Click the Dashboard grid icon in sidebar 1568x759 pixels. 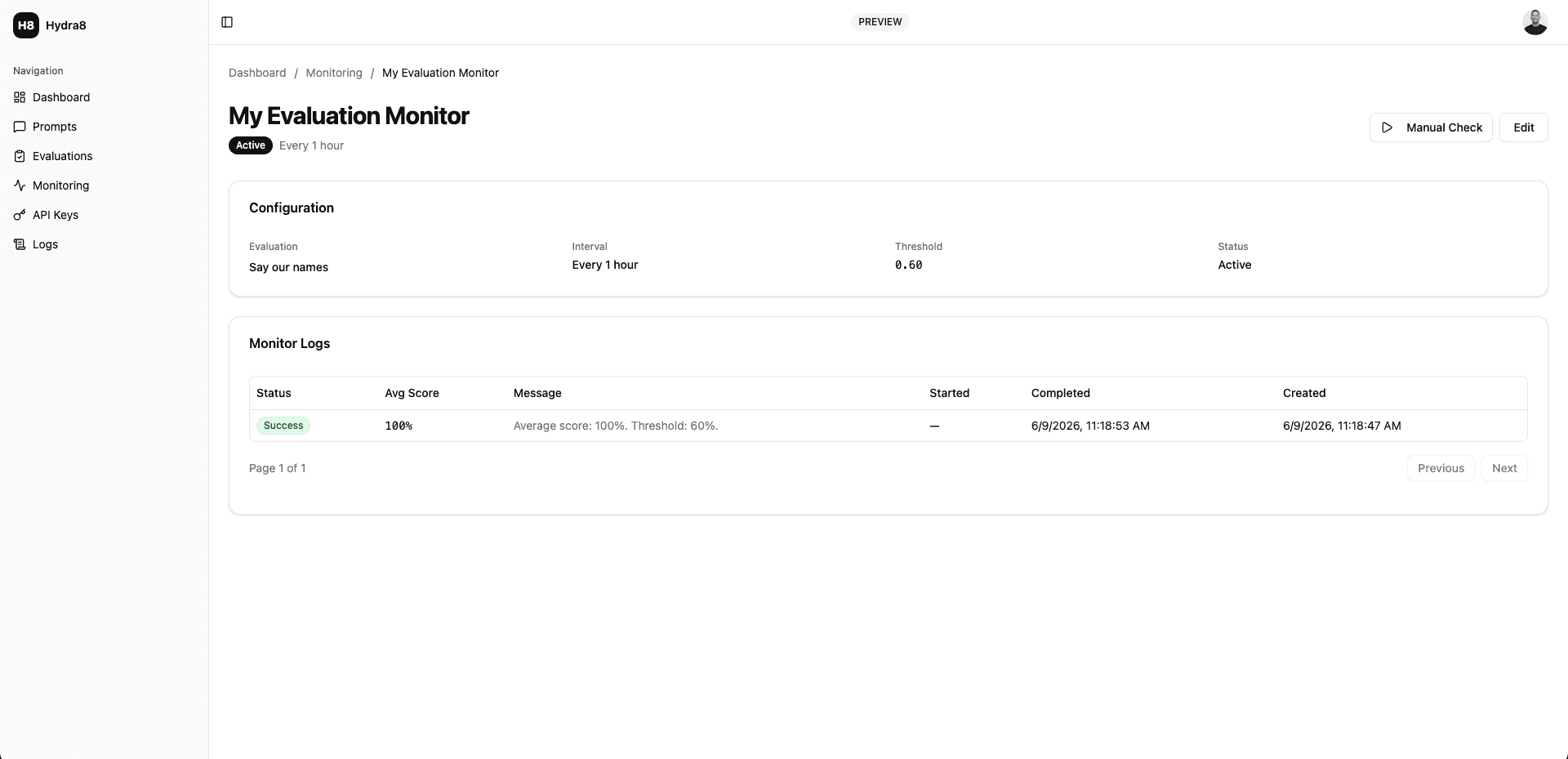(x=20, y=97)
